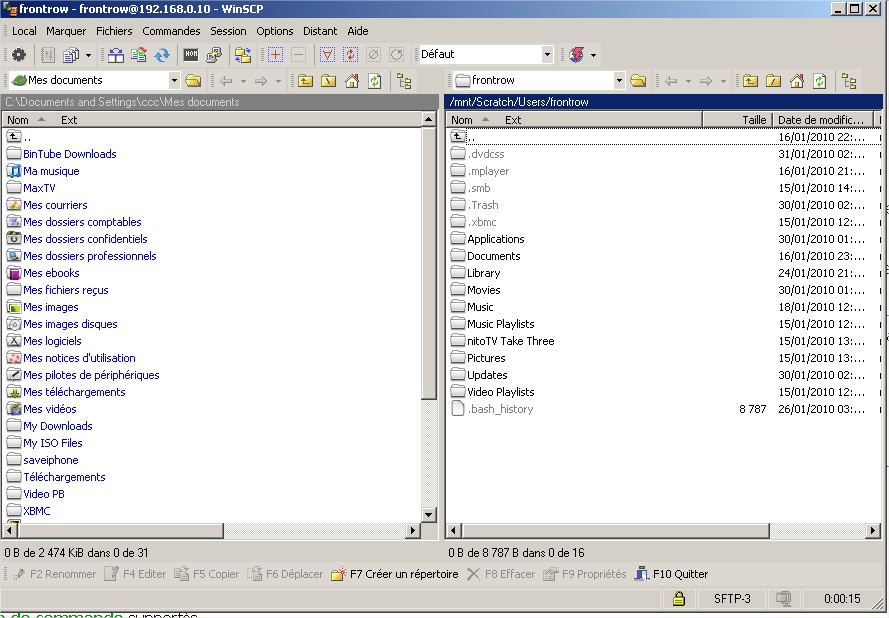This screenshot has width=889, height=618.
Task: Click the padlock icon in status bar
Action: coord(679,598)
